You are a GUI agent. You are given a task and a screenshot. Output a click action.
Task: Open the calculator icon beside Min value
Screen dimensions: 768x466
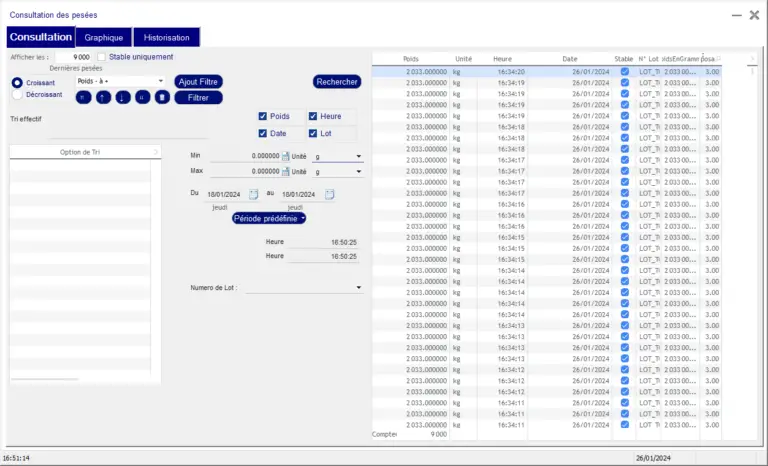tap(286, 156)
